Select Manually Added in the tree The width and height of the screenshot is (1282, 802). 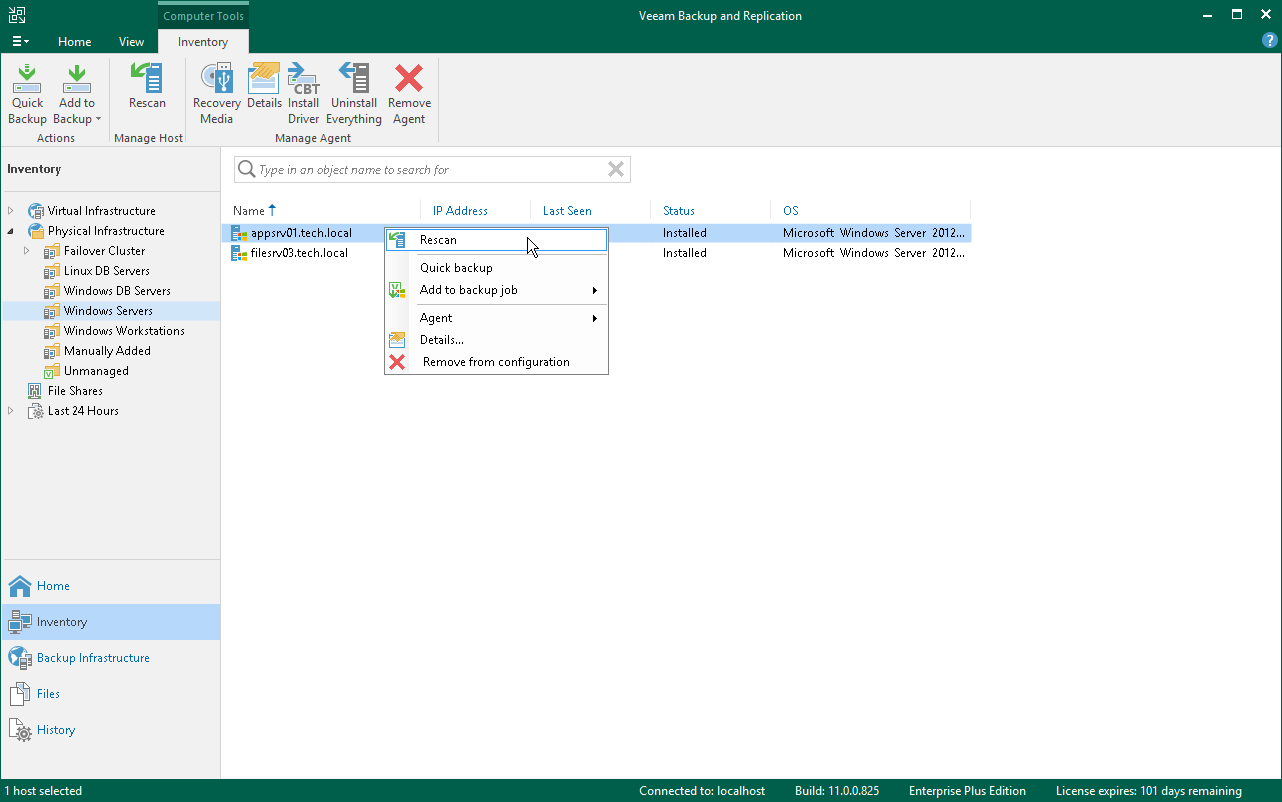click(x=107, y=351)
